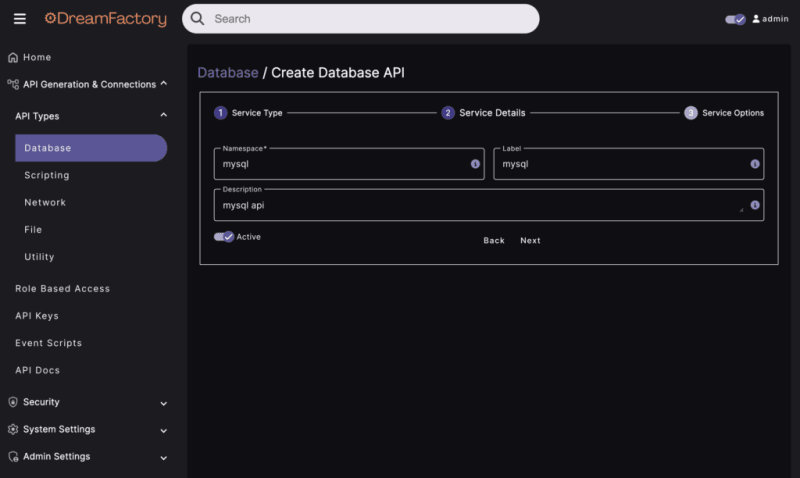800x478 pixels.
Task: Click the Active label text
Action: (248, 237)
